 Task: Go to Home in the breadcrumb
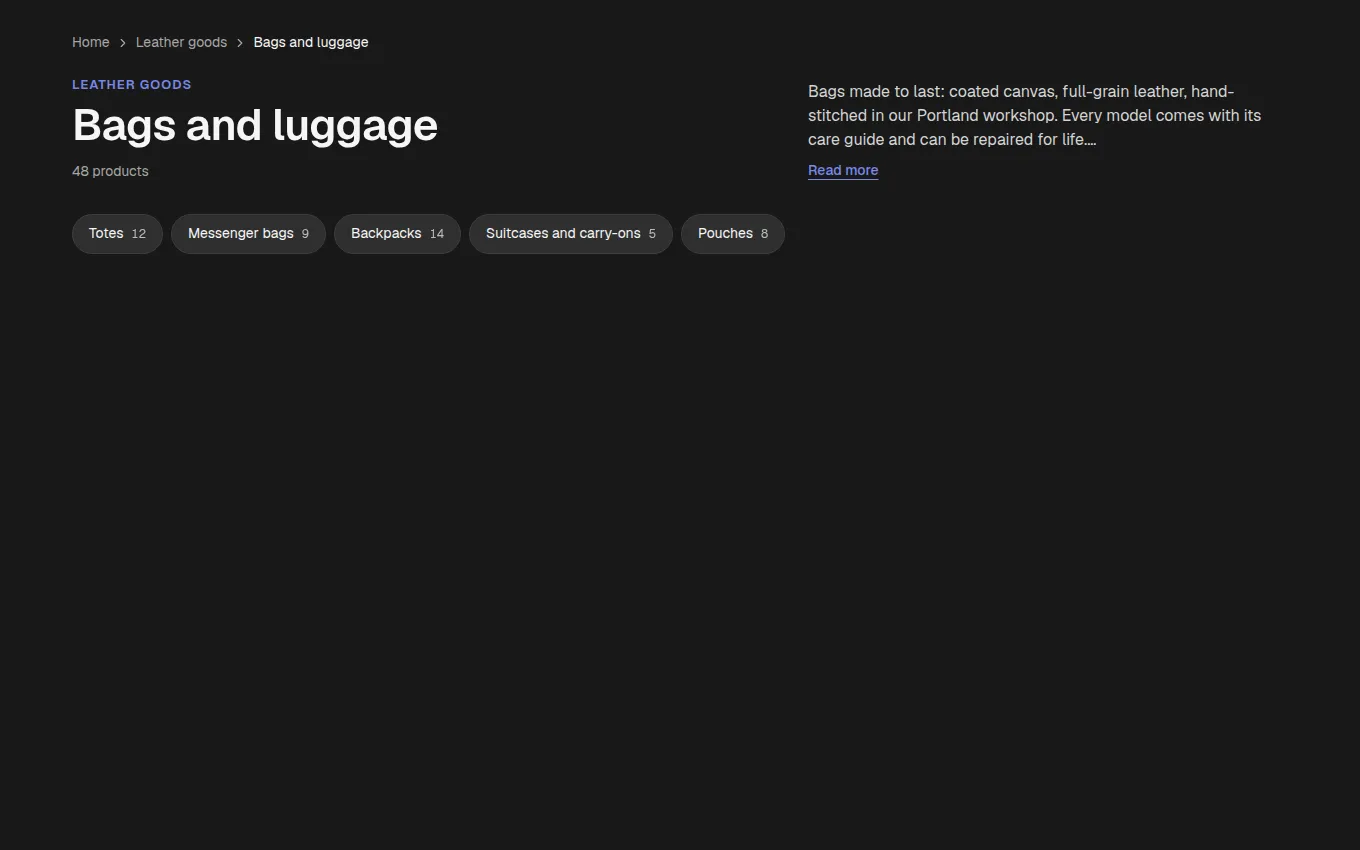click(91, 42)
